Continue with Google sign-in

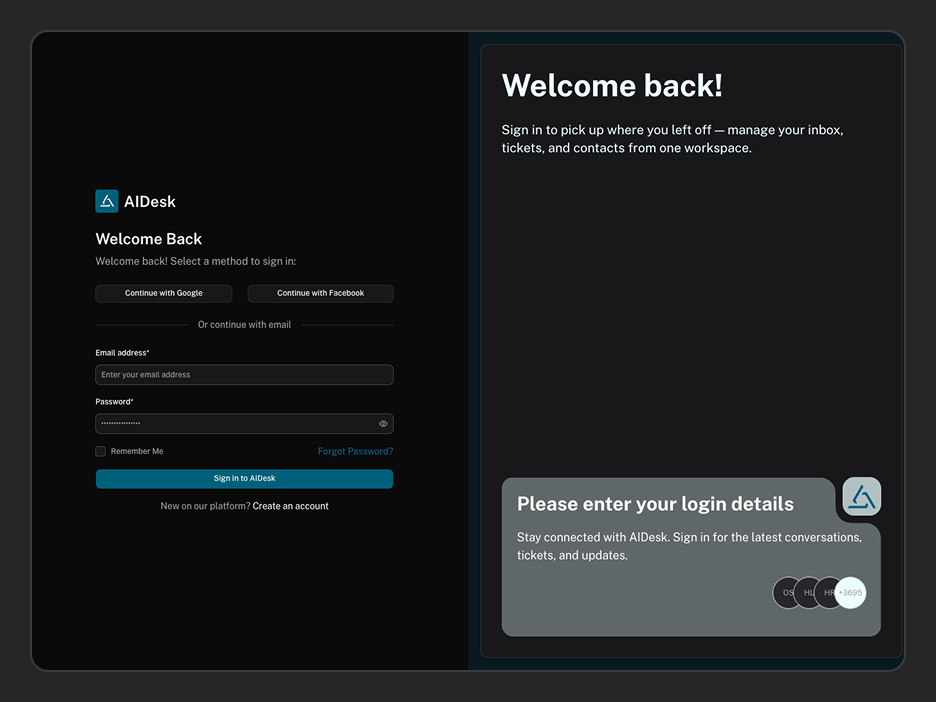pyautogui.click(x=164, y=293)
